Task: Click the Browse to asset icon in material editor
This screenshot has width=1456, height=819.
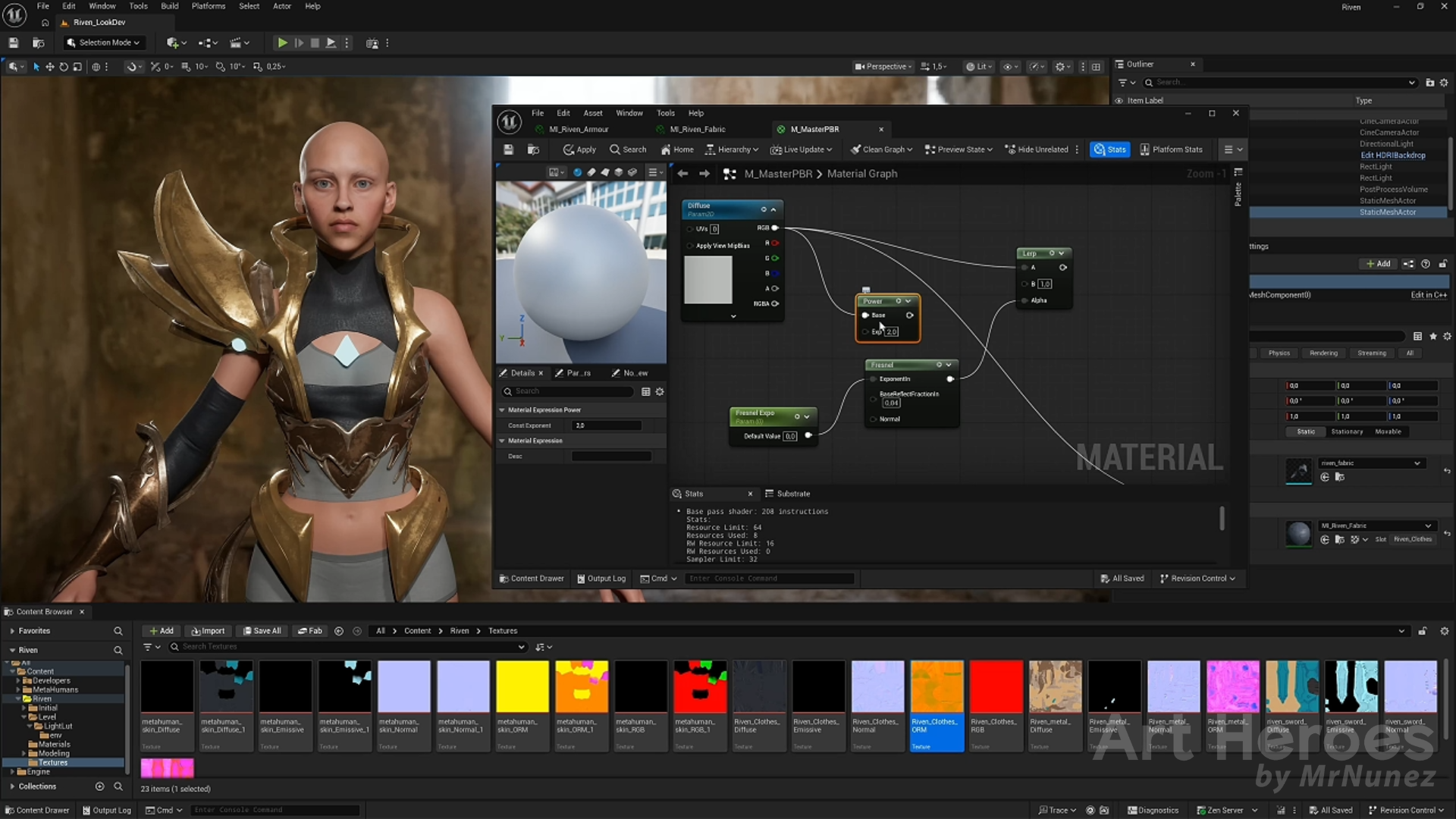Action: [534, 150]
